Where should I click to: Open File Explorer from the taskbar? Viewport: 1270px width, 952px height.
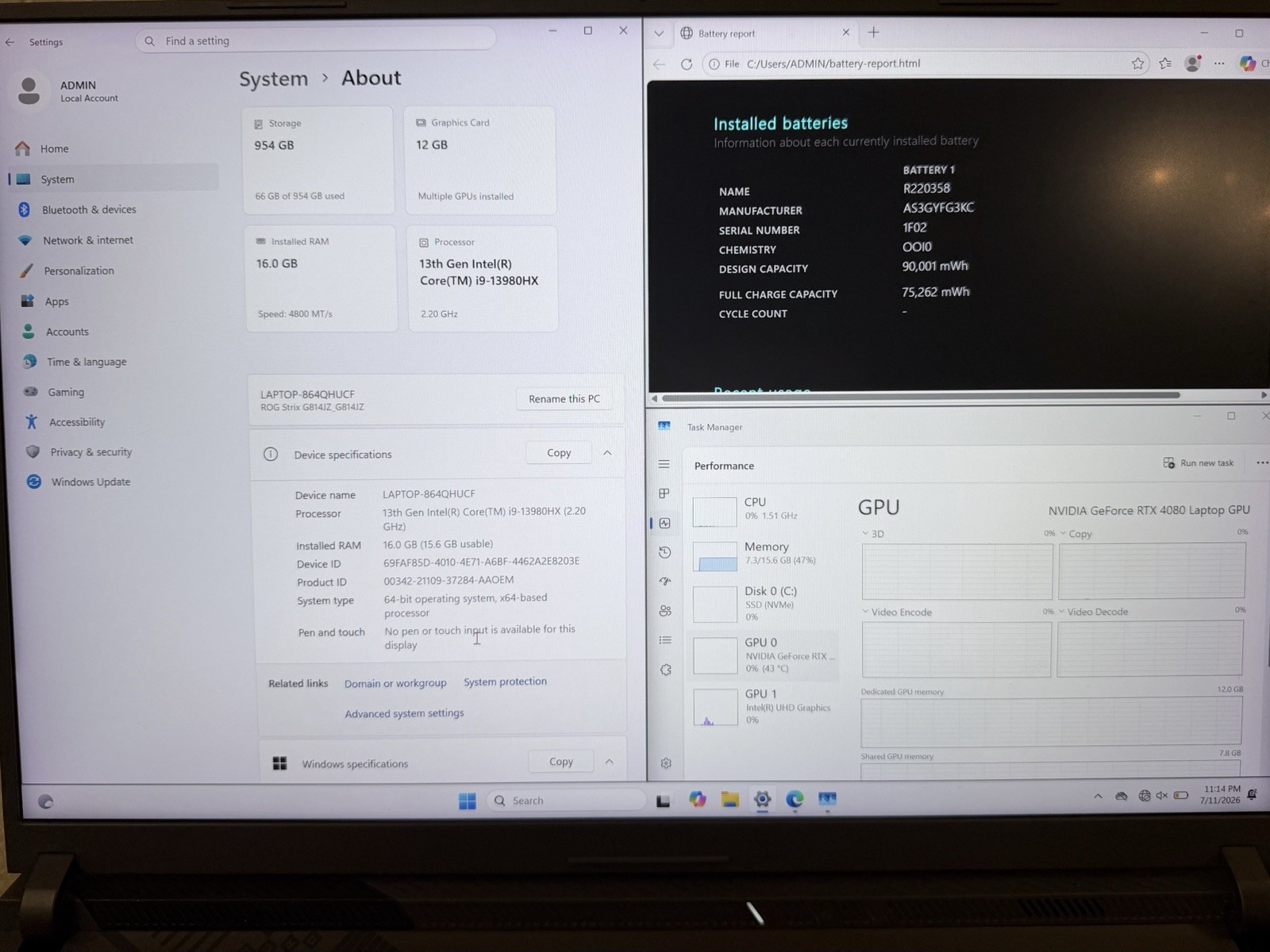[729, 800]
